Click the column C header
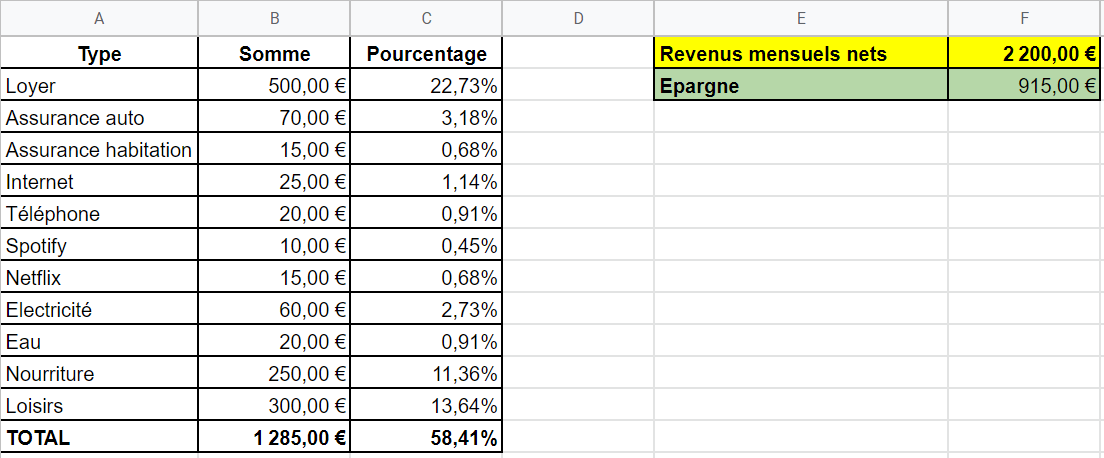This screenshot has width=1104, height=458. 426,18
